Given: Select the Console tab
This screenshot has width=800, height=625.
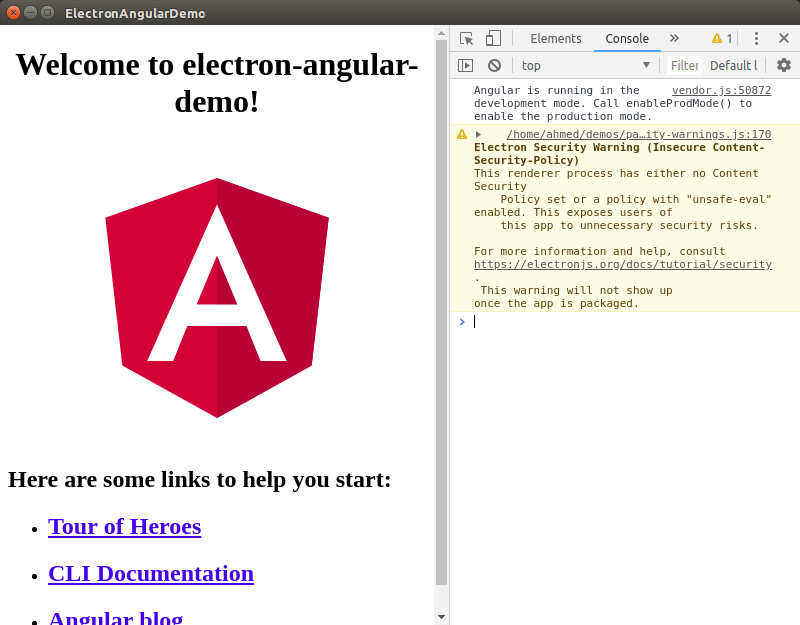Looking at the screenshot, I should coord(627,39).
